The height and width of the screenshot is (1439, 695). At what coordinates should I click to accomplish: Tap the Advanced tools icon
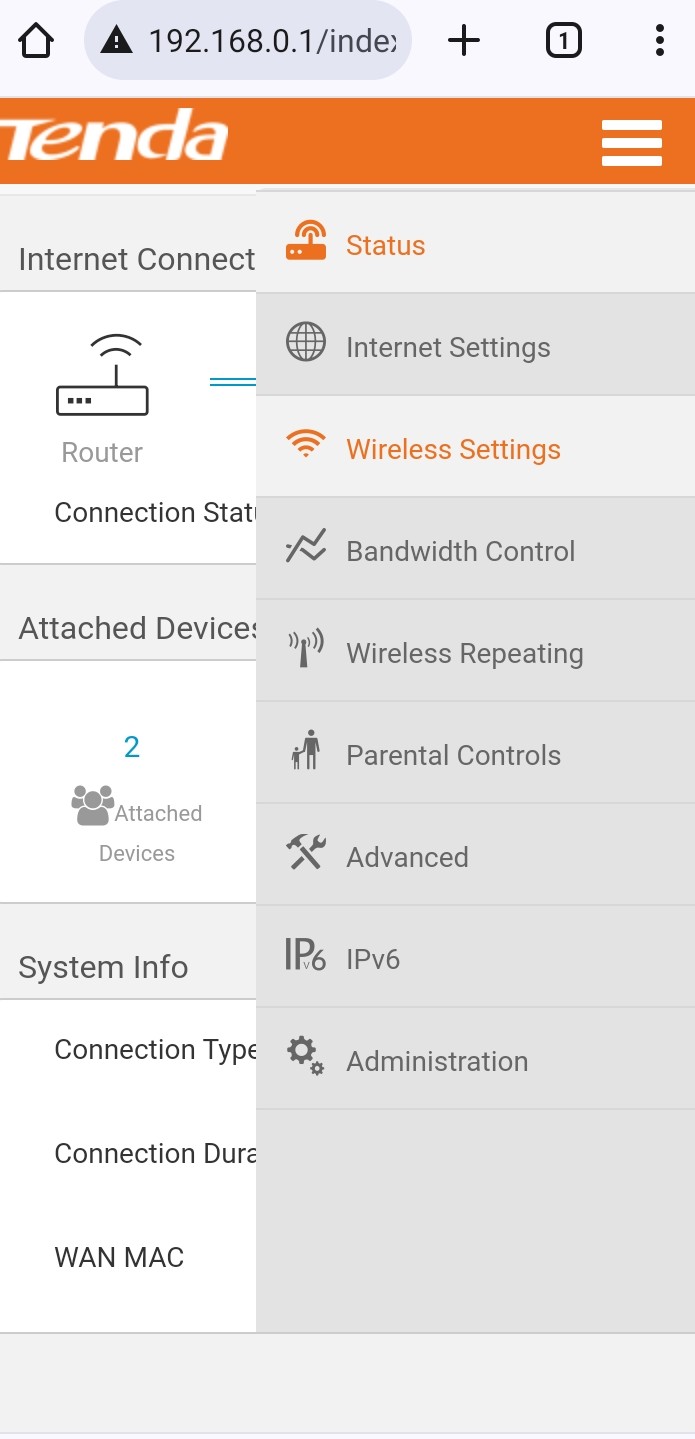pyautogui.click(x=306, y=852)
